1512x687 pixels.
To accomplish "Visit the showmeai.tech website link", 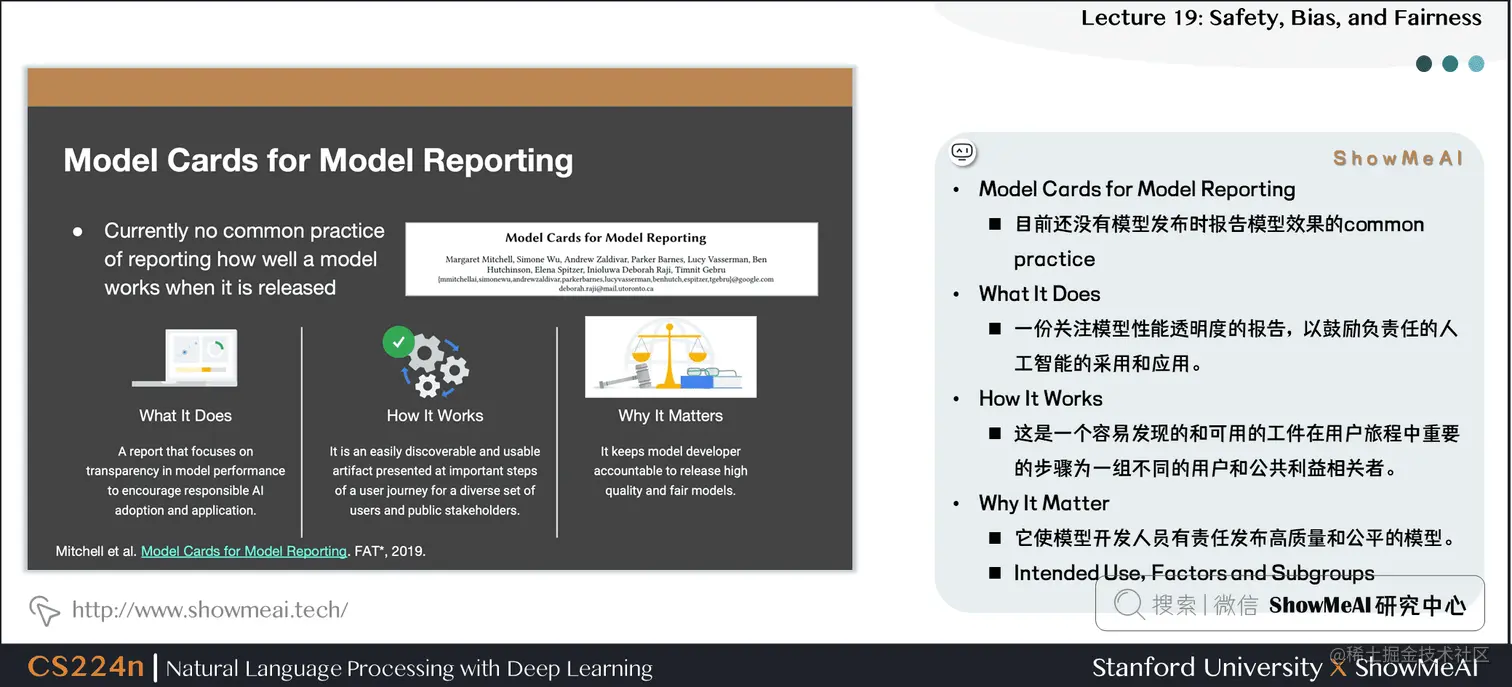I will [x=209, y=609].
